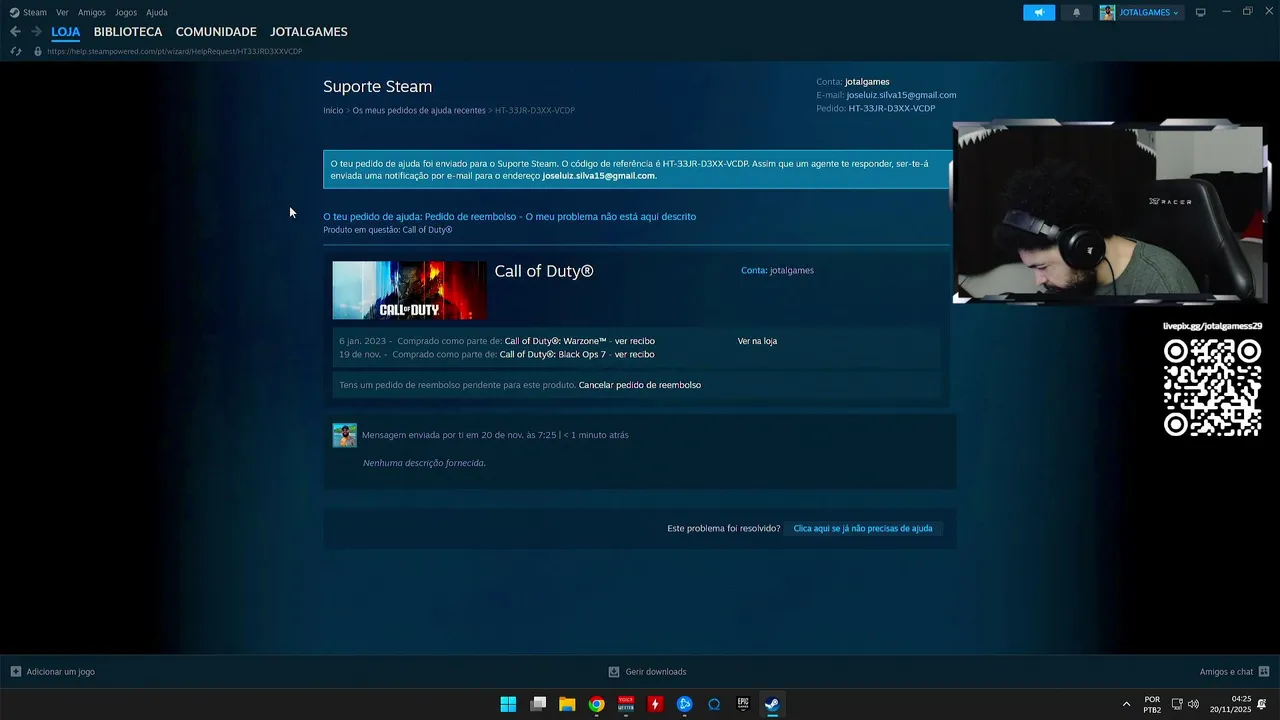Click 'Nenhuma descrição fornecida.' message text
Screen dimensions: 1280x720
[424, 463]
